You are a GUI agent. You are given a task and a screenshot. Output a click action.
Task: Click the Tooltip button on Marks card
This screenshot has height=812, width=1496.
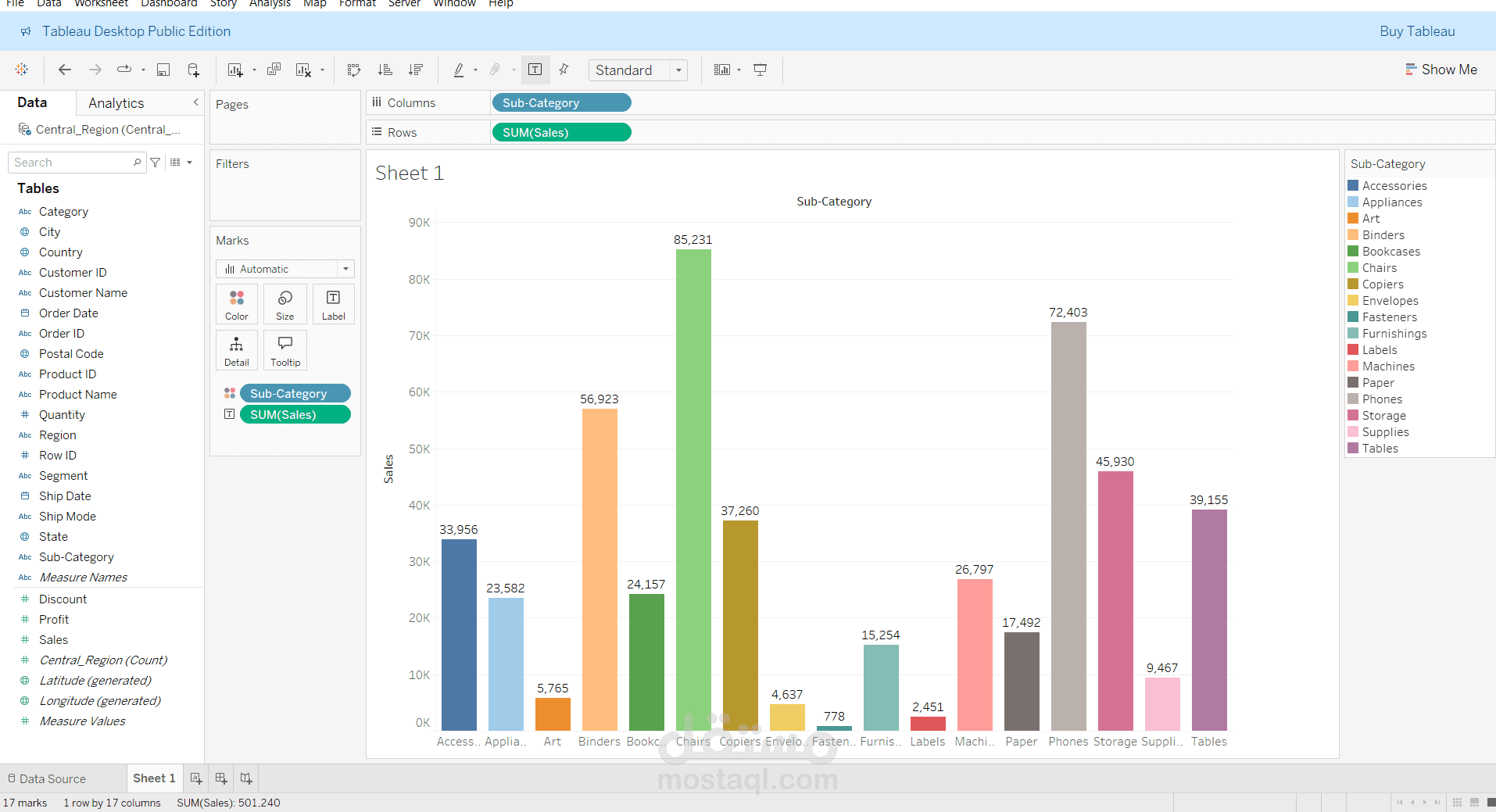point(285,351)
